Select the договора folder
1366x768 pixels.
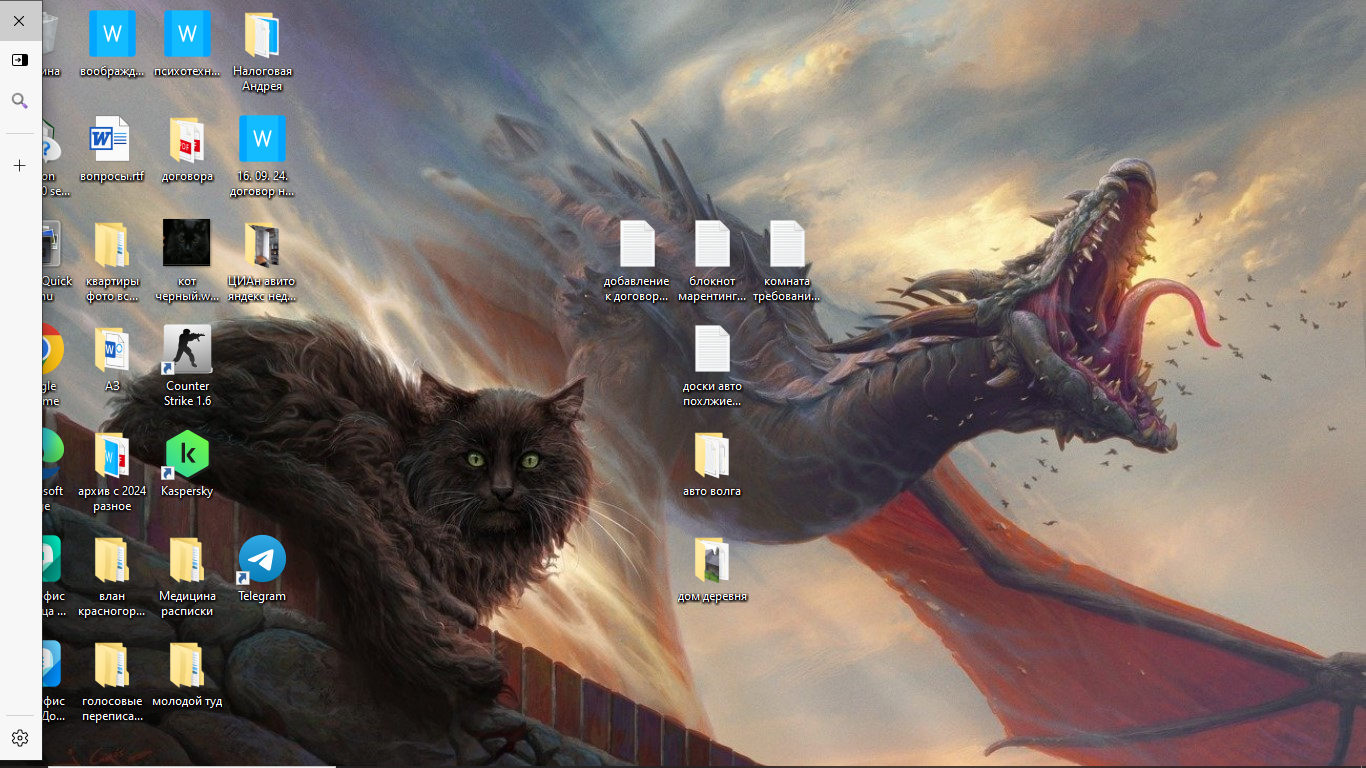coord(187,139)
